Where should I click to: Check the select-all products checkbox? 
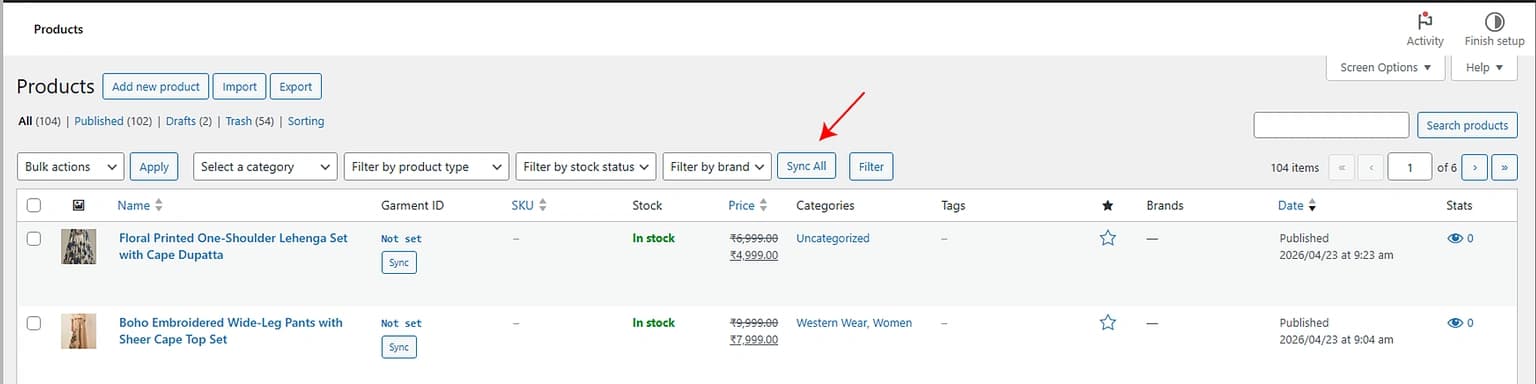point(34,205)
